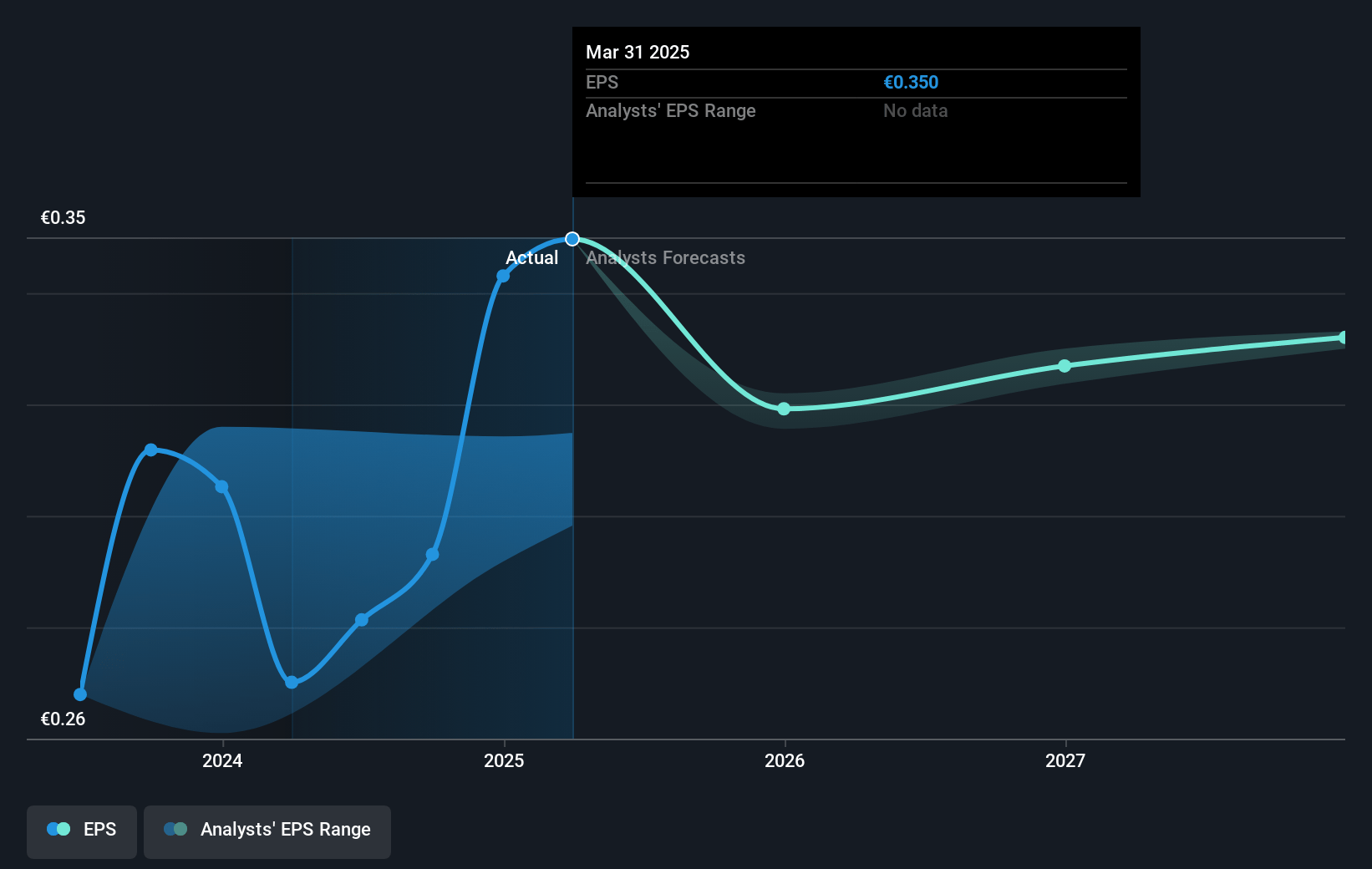Click the 2027 forecast EPS data point

coord(1065,366)
